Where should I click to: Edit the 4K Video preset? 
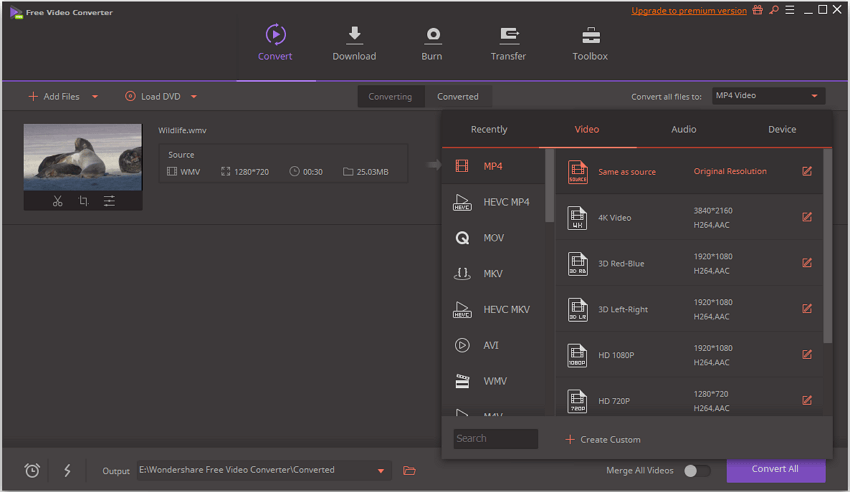click(x=807, y=217)
